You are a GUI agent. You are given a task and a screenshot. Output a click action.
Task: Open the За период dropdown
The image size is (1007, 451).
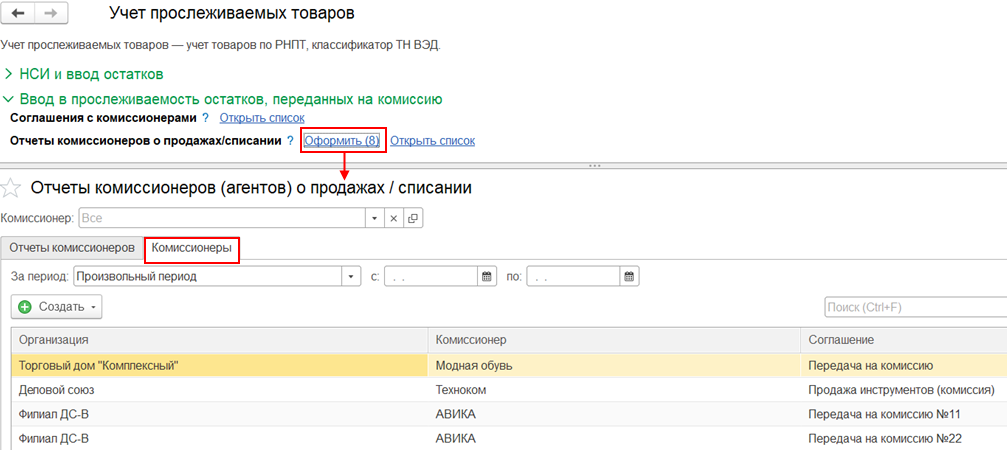click(351, 276)
